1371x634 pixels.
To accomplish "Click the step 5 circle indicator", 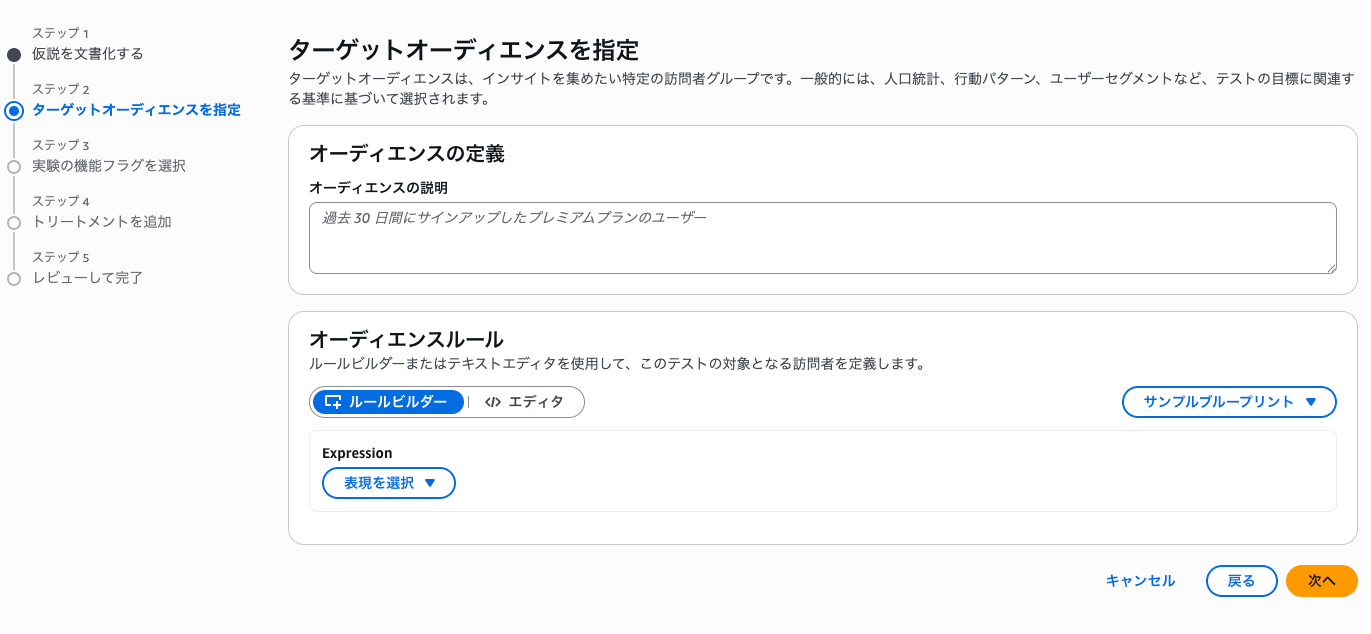I will (14, 279).
